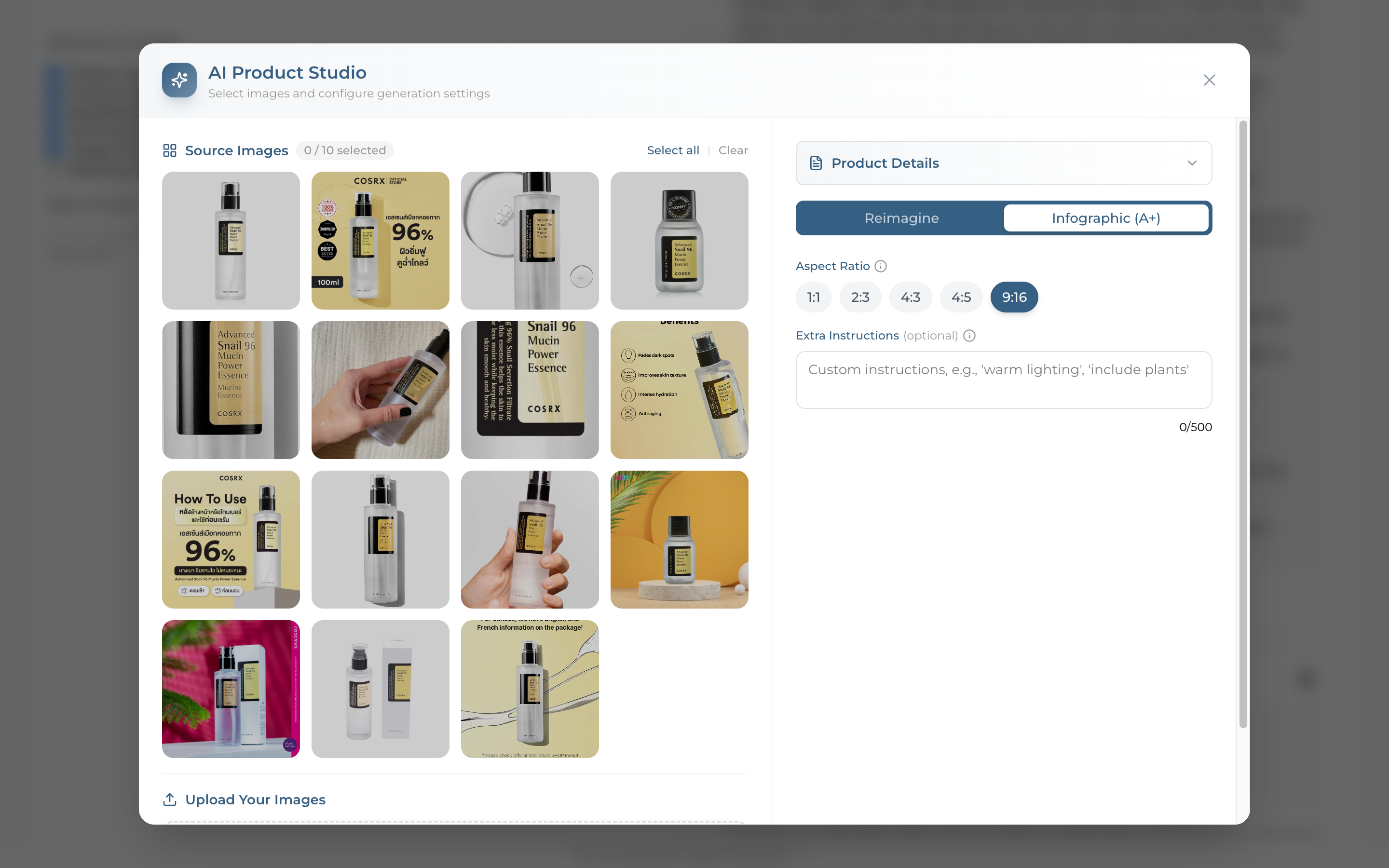Click the Upload Your Images heading

256,800
